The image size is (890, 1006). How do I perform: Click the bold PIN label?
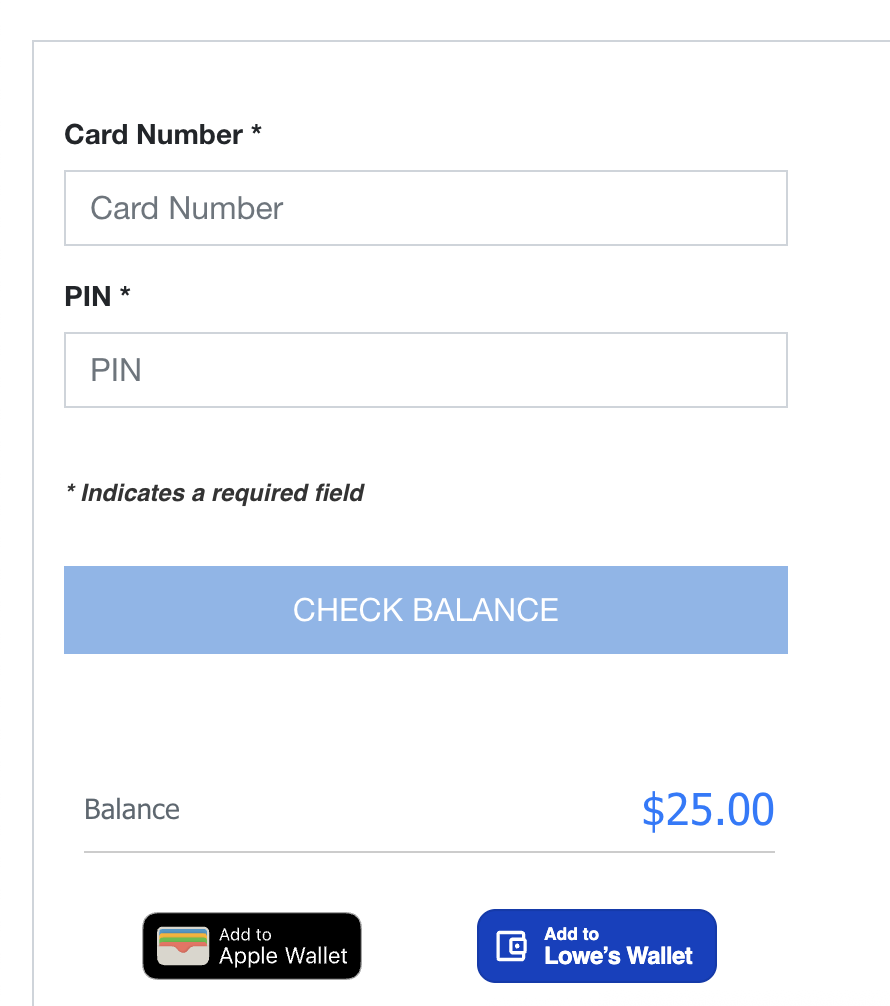(88, 297)
